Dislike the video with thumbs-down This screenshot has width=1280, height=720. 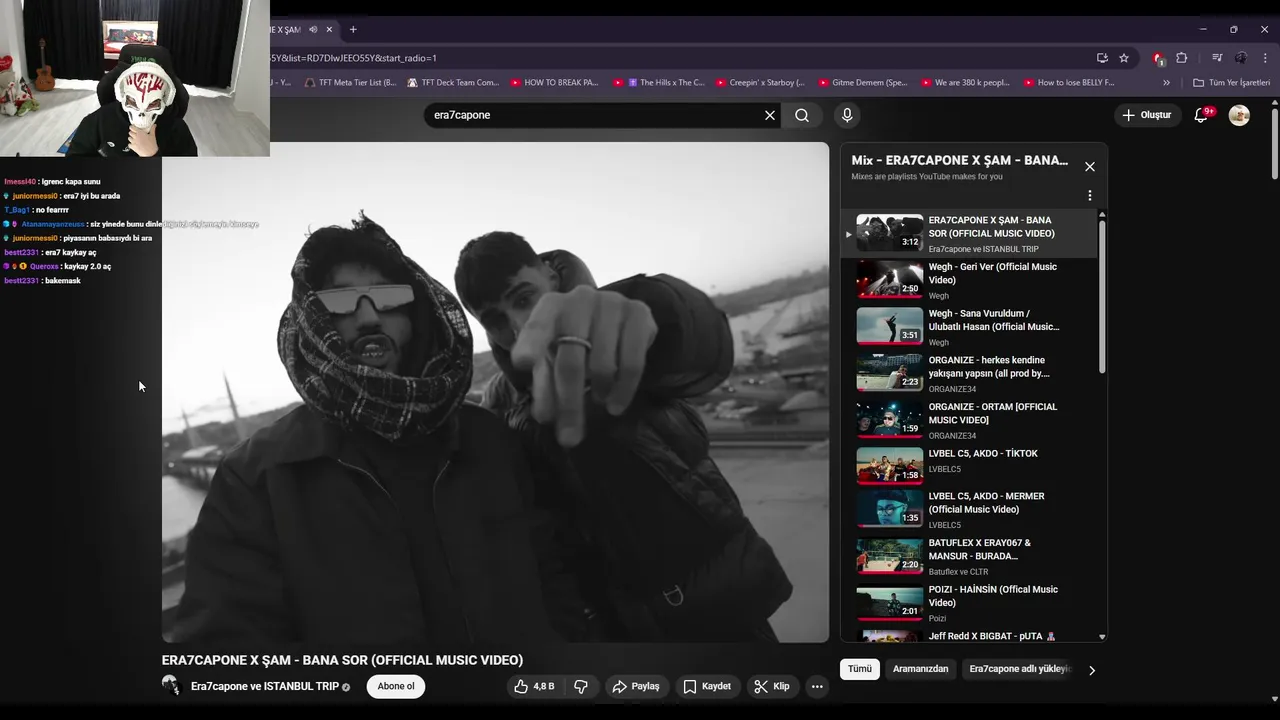[581, 686]
